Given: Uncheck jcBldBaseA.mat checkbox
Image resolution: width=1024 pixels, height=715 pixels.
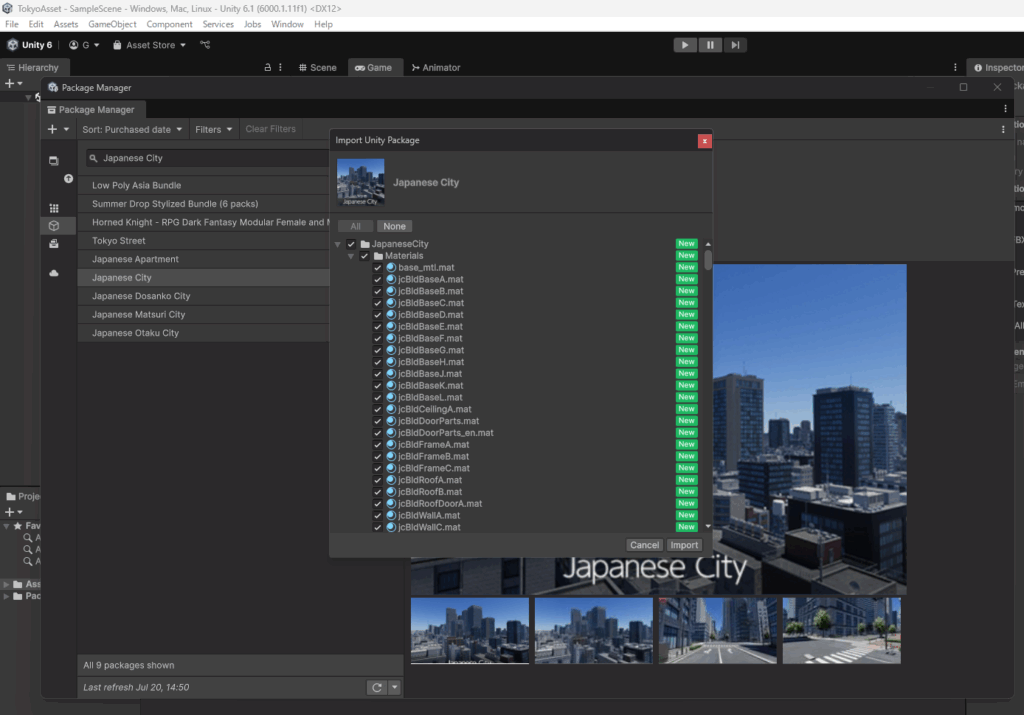Looking at the screenshot, I should pos(377,279).
